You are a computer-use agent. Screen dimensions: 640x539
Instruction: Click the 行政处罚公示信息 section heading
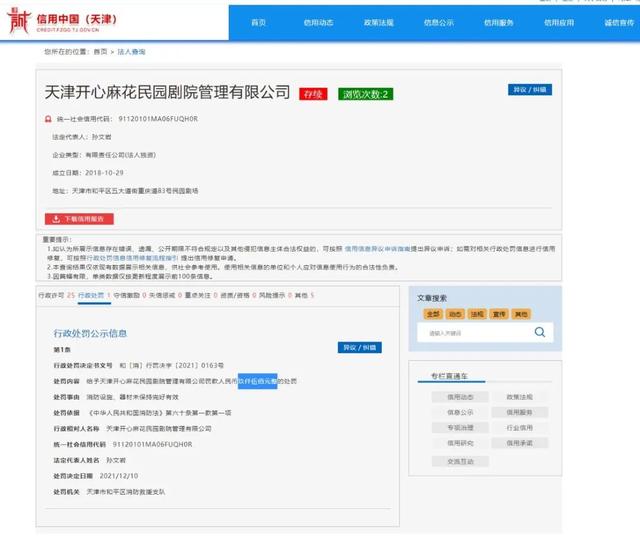pyautogui.click(x=90, y=333)
